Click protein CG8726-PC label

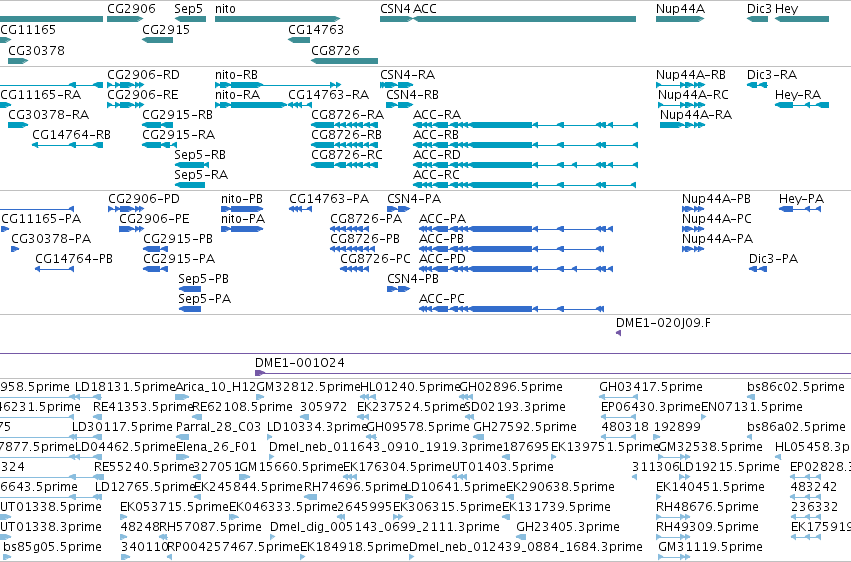(x=375, y=259)
